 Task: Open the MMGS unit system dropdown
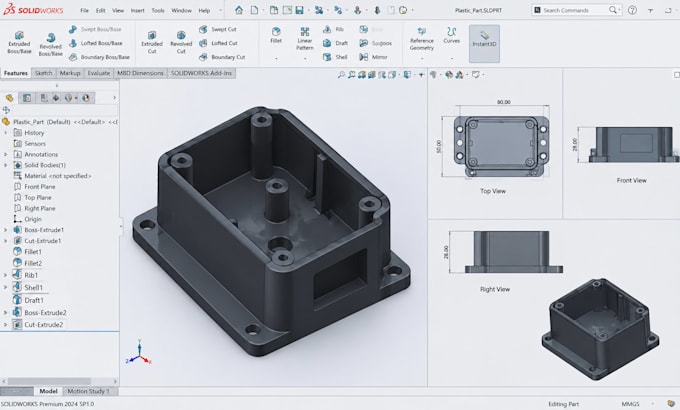coord(652,404)
